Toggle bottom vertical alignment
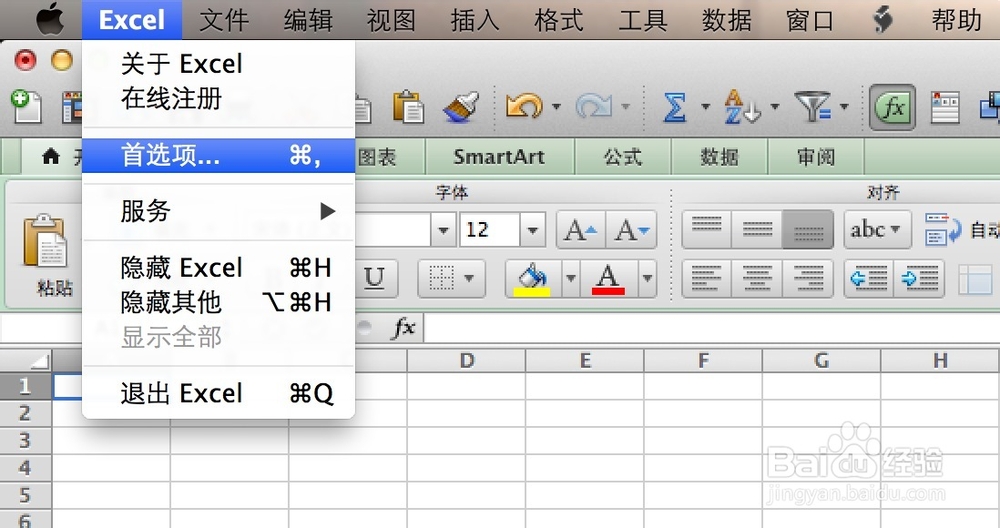The width and height of the screenshot is (1000, 528). click(x=808, y=230)
